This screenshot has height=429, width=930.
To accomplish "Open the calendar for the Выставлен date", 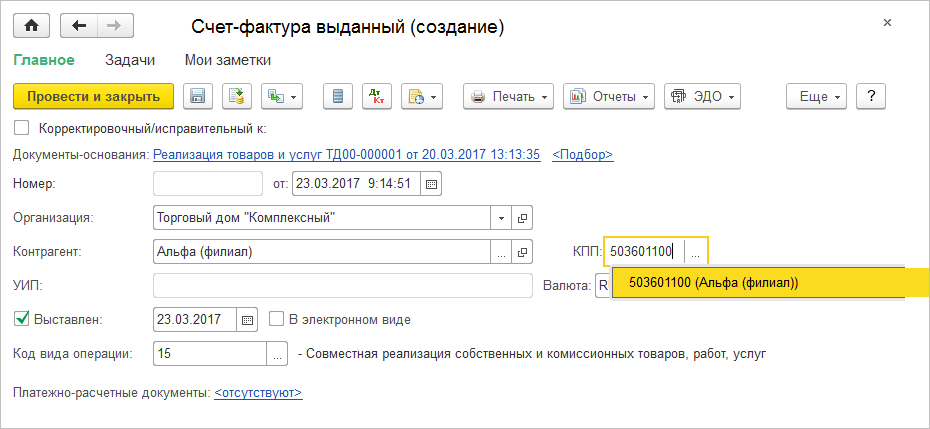I will point(247,320).
